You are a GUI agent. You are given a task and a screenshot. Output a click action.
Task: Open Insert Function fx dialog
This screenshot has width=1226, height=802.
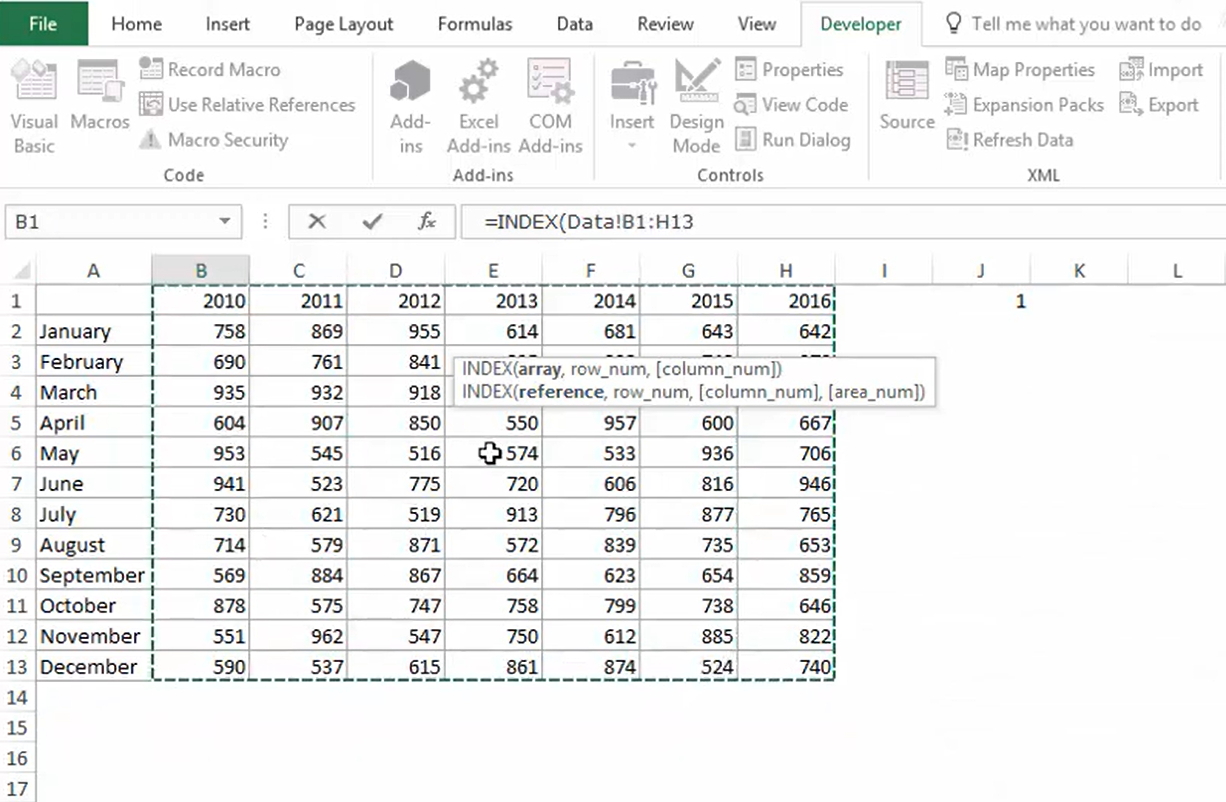pyautogui.click(x=427, y=222)
